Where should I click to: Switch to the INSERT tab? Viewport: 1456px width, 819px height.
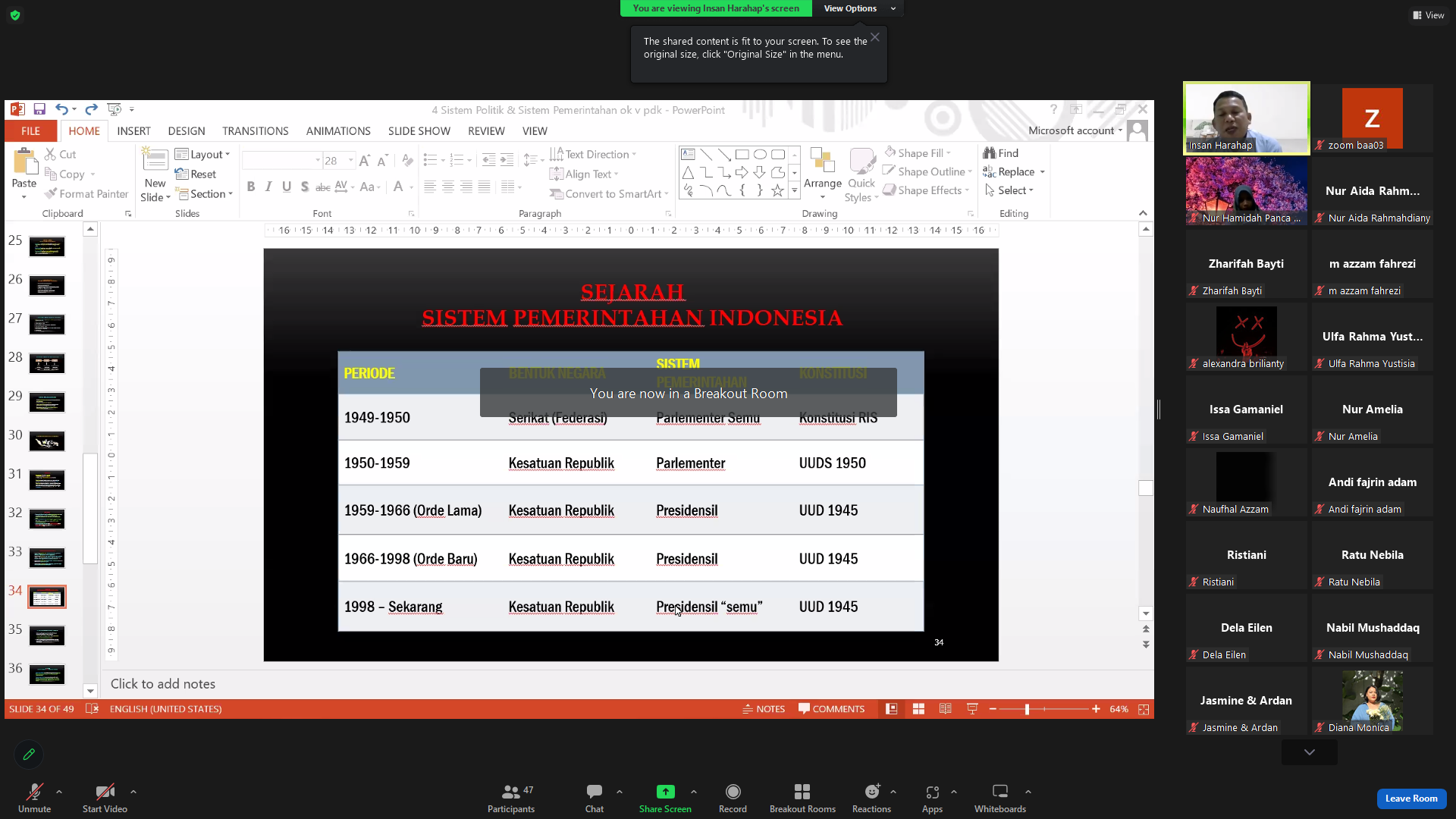click(133, 131)
